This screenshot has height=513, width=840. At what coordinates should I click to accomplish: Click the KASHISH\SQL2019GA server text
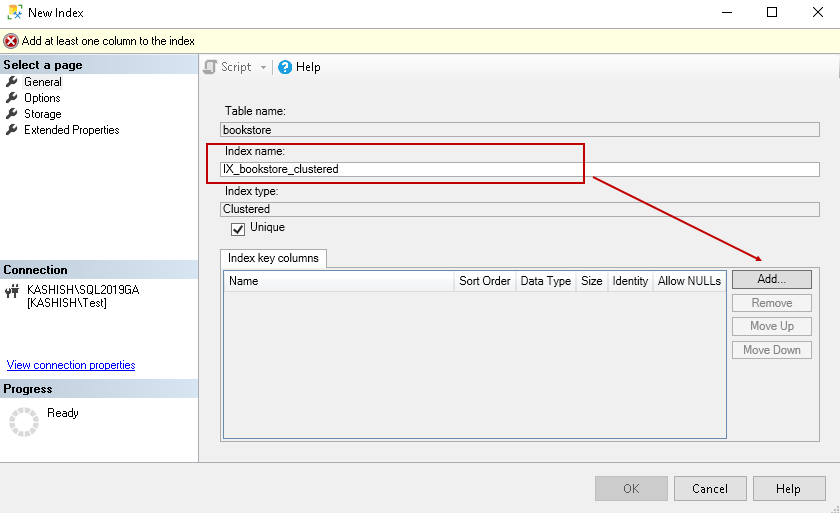(83, 290)
